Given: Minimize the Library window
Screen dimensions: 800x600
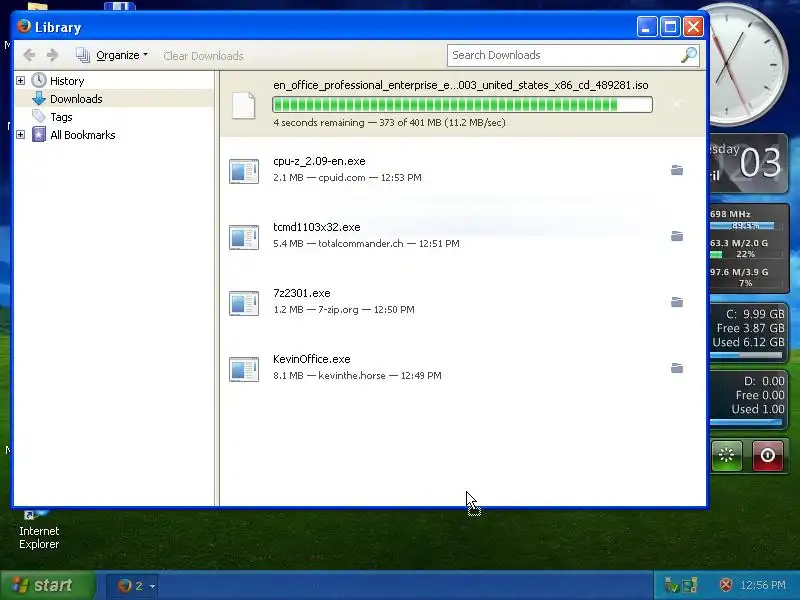Looking at the screenshot, I should coord(646,27).
